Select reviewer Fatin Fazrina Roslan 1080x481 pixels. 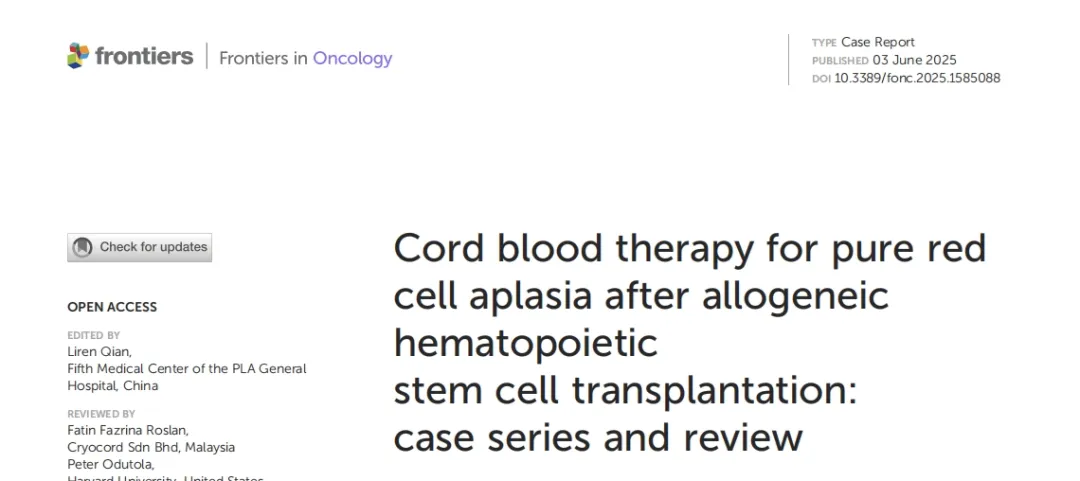[x=127, y=431]
